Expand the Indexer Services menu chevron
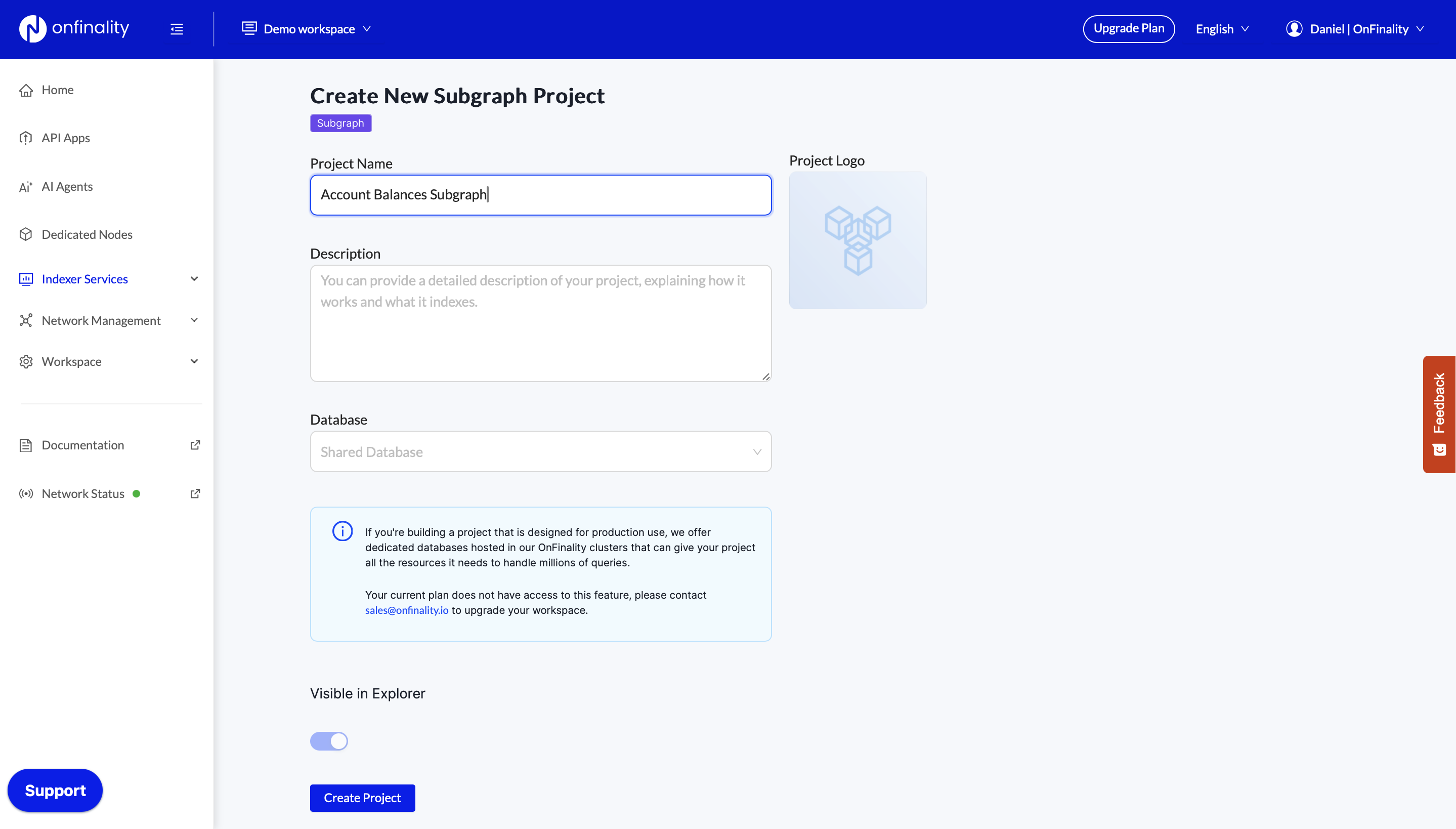Screen dimensions: 1456x829 194,279
